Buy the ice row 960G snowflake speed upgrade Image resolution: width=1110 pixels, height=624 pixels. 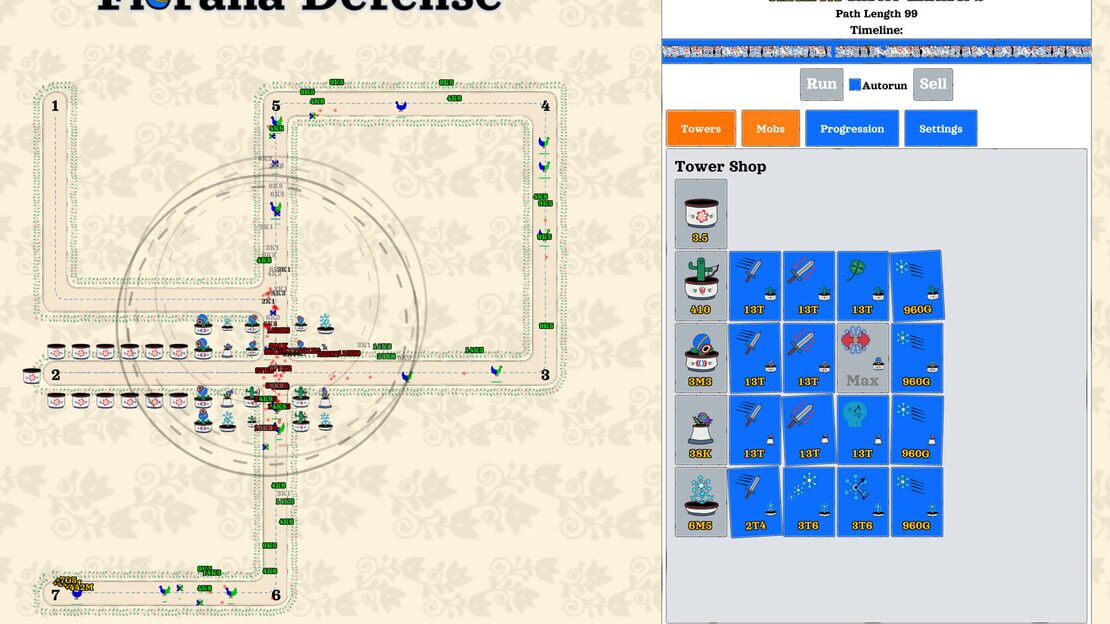[x=917, y=501]
